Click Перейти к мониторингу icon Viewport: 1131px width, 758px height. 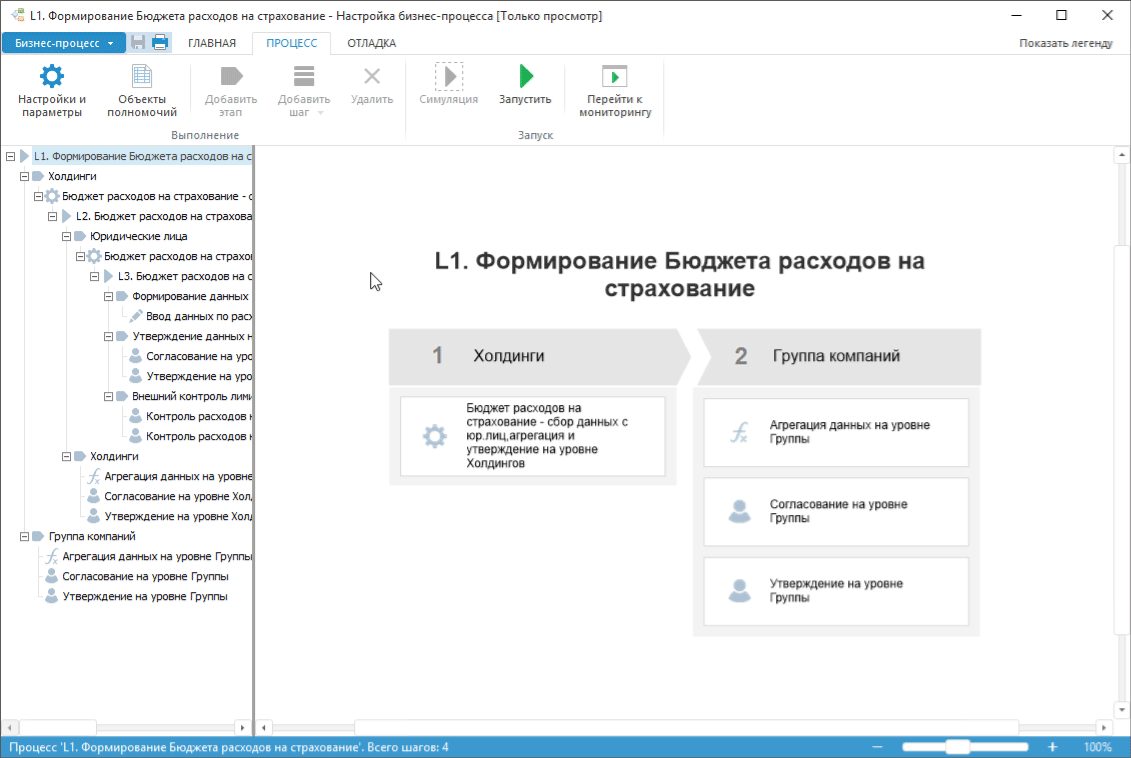click(614, 77)
